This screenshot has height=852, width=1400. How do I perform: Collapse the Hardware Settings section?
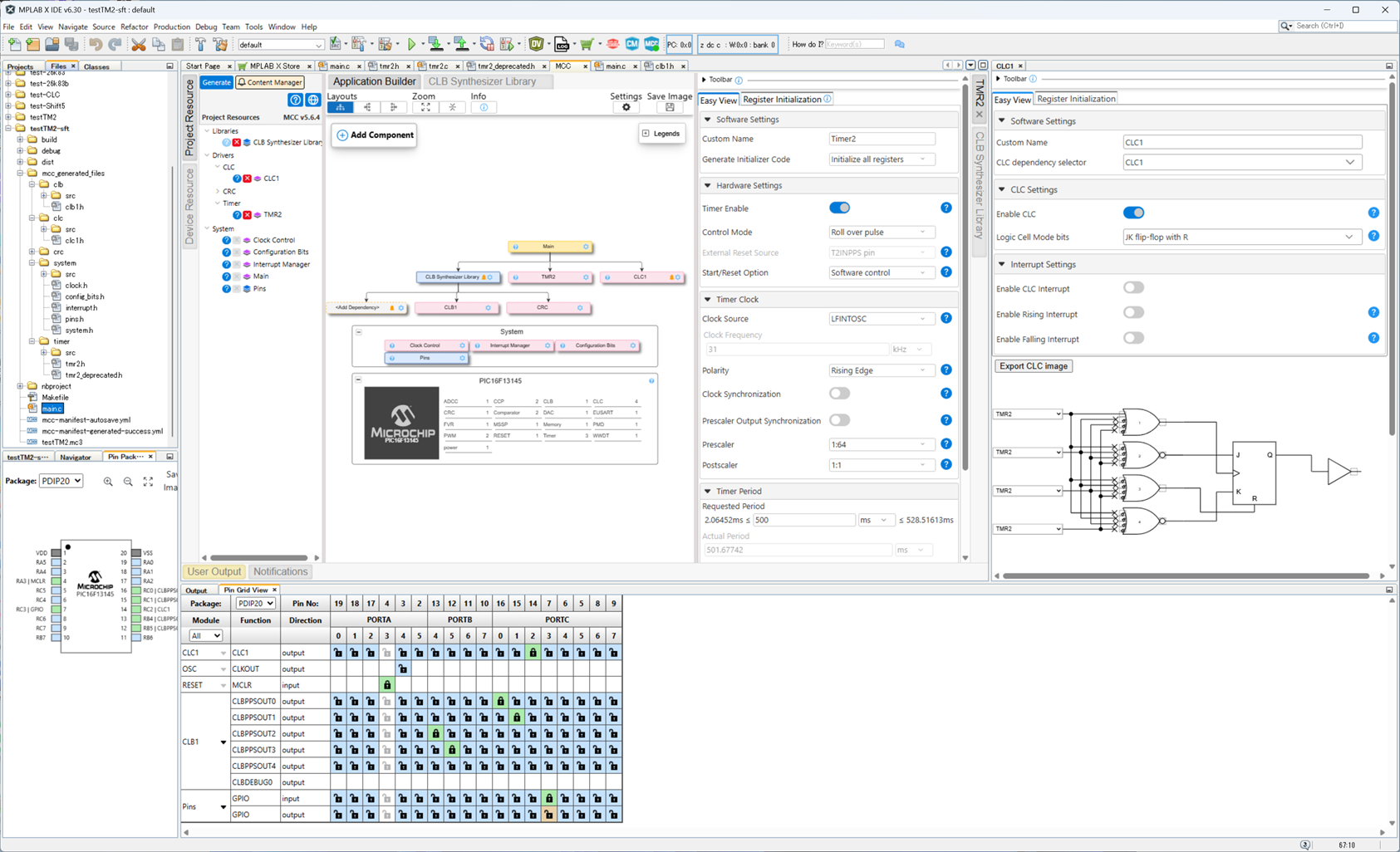pos(708,186)
